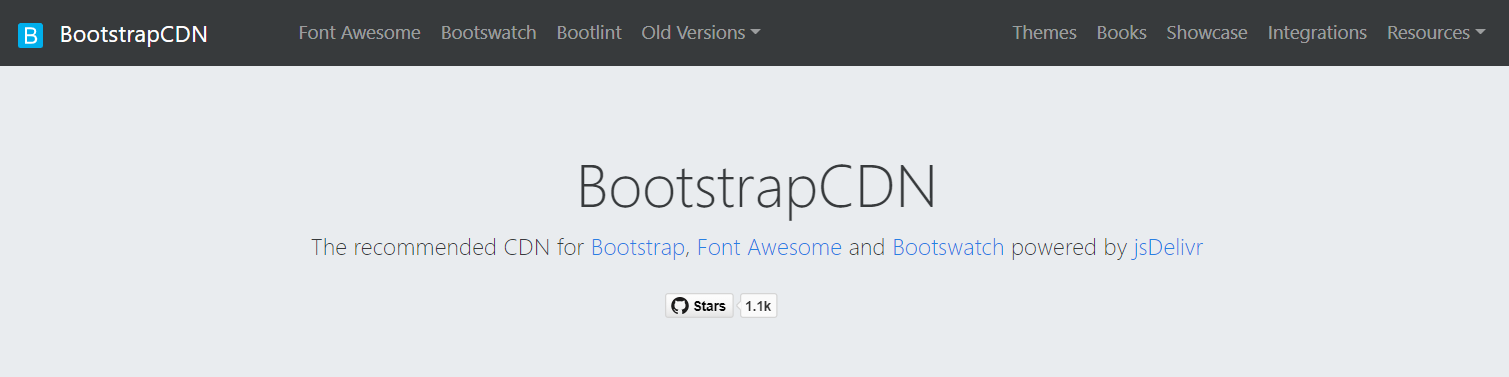Open the 1.1k star count link

758,306
